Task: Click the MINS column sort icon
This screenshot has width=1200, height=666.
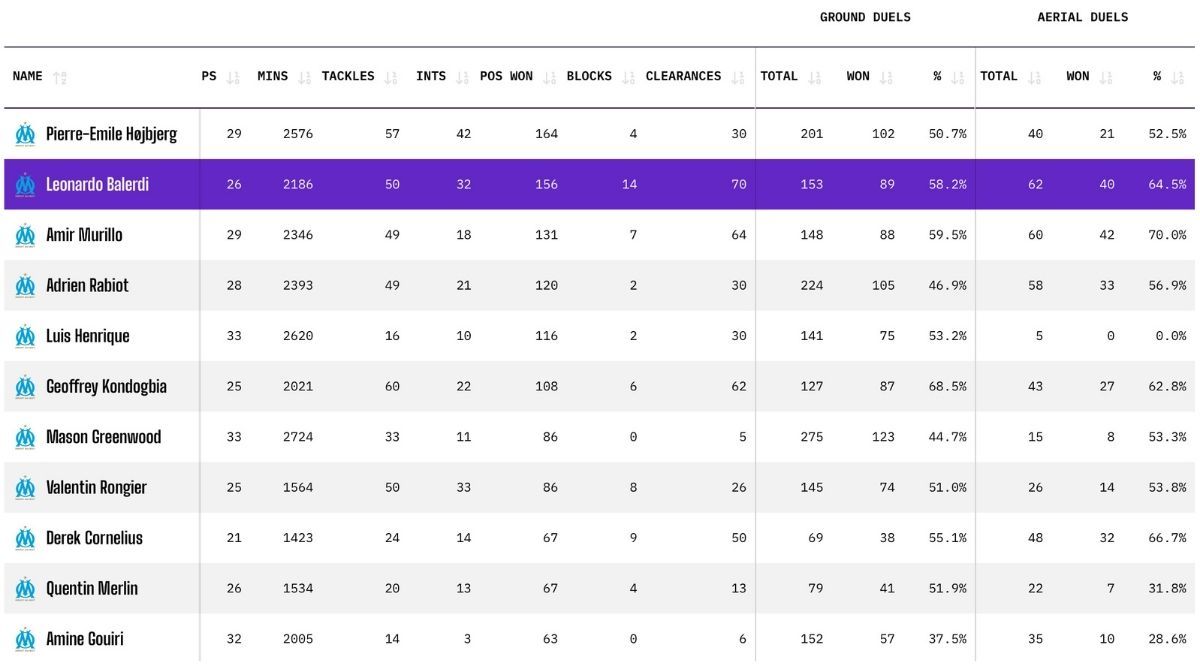Action: tap(304, 77)
